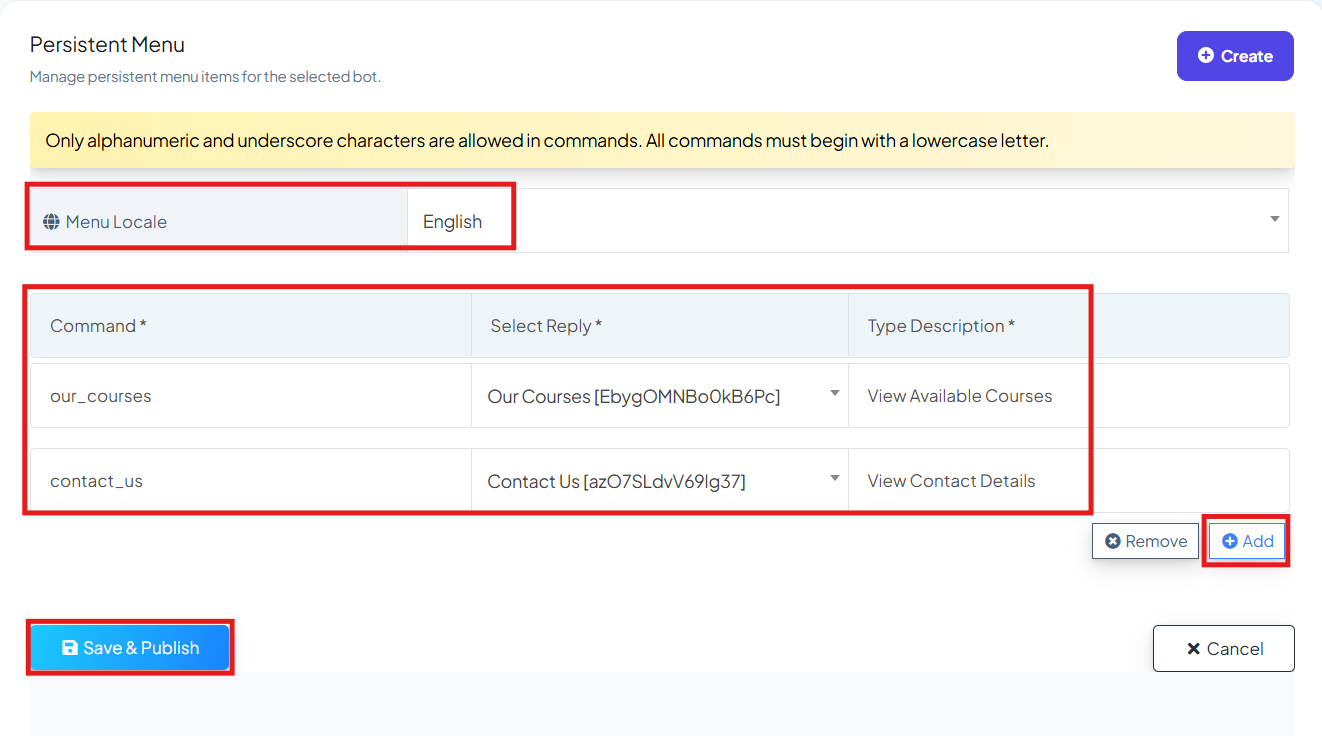
Task: Click the Create button
Action: [1235, 56]
